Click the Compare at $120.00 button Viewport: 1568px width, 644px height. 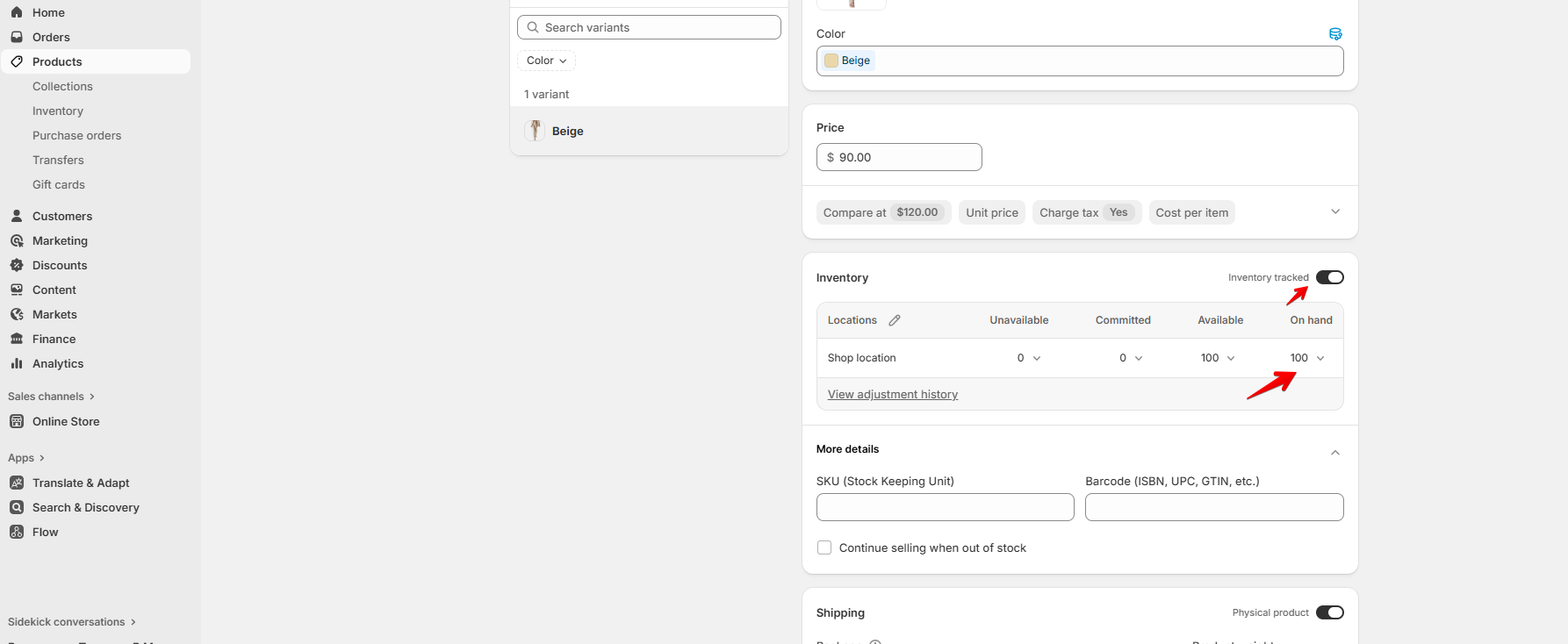[x=881, y=212]
